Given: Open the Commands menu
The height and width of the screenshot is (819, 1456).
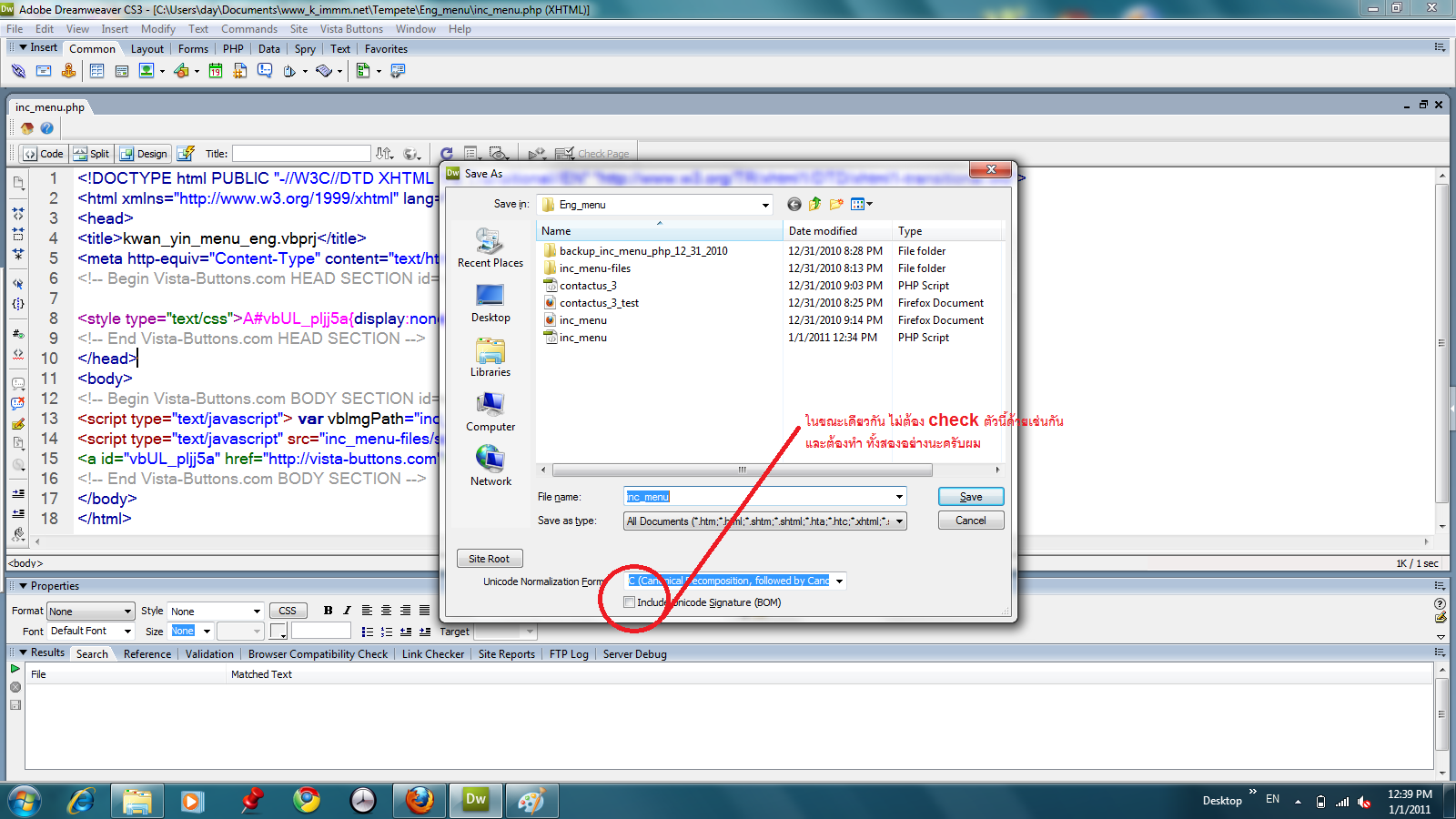Looking at the screenshot, I should [248, 29].
